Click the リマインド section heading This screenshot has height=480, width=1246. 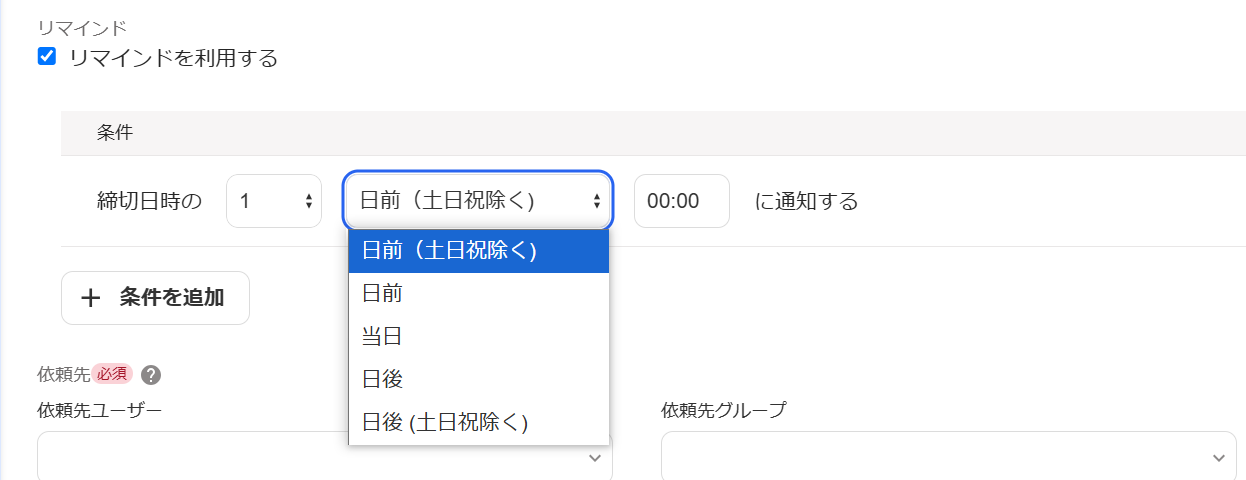click(x=82, y=28)
